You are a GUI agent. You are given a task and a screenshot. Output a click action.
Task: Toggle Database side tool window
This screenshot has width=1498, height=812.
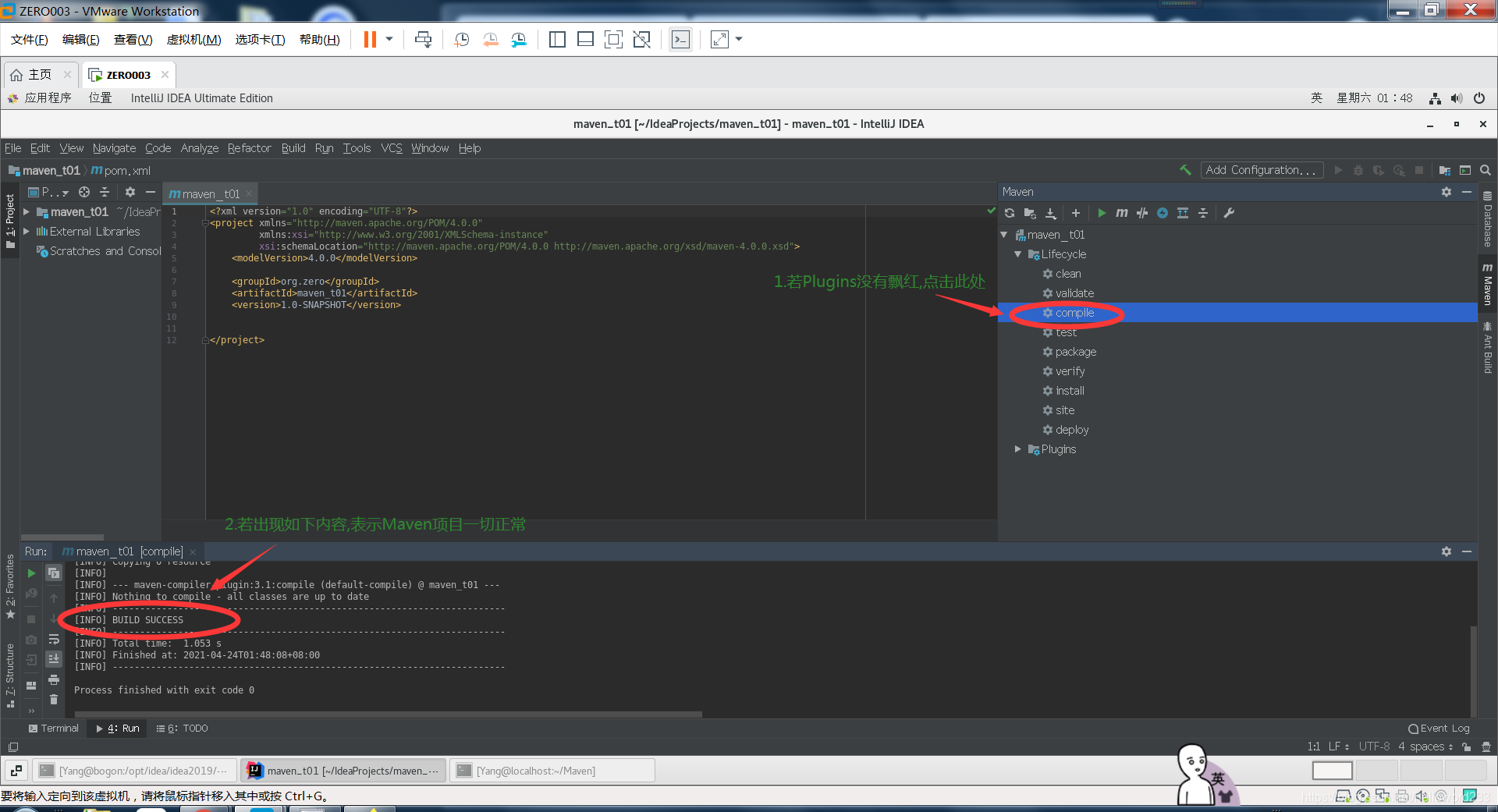pos(1488,219)
